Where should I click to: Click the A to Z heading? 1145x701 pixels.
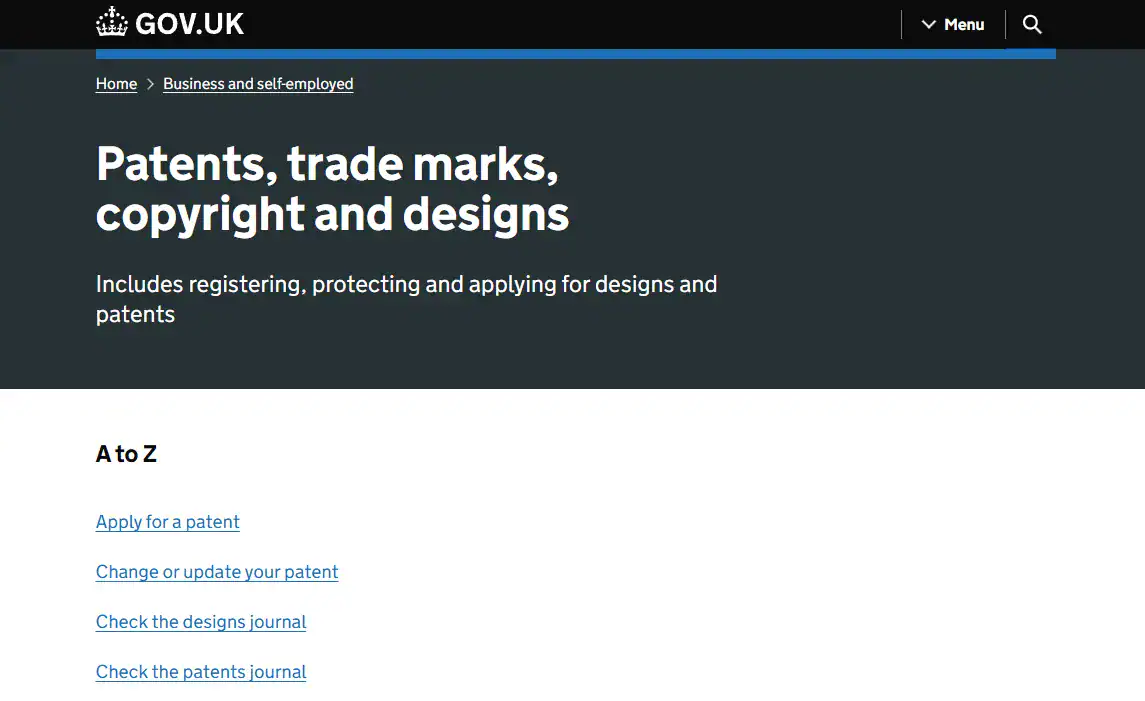coord(126,454)
